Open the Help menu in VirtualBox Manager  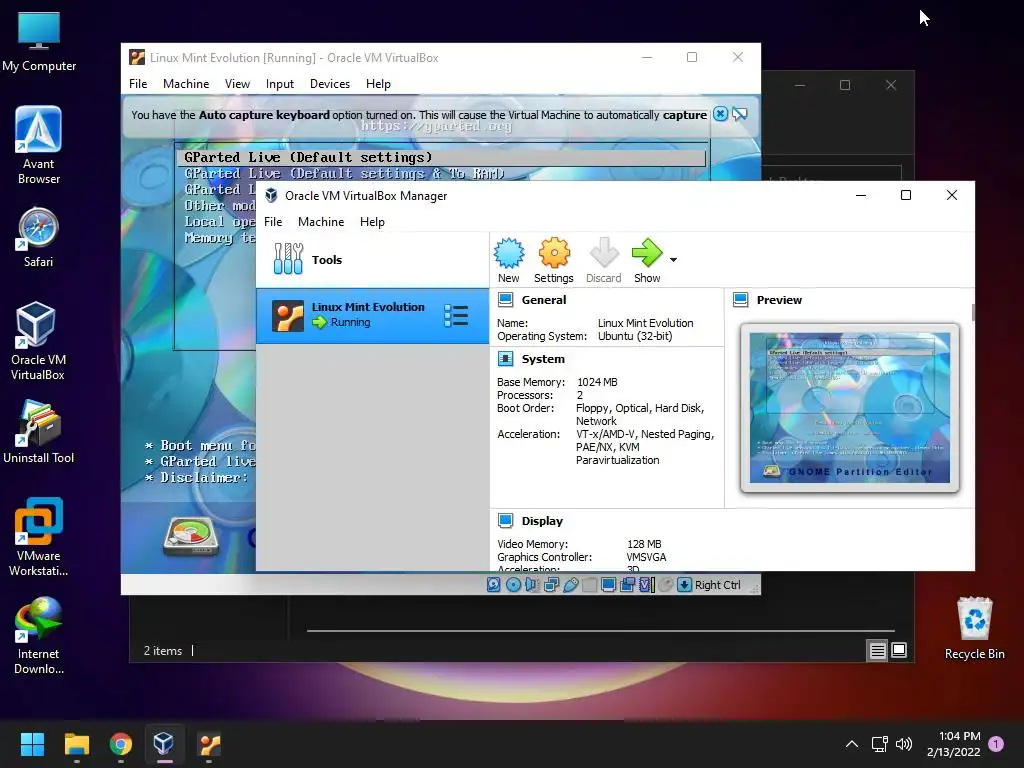pyautogui.click(x=372, y=222)
